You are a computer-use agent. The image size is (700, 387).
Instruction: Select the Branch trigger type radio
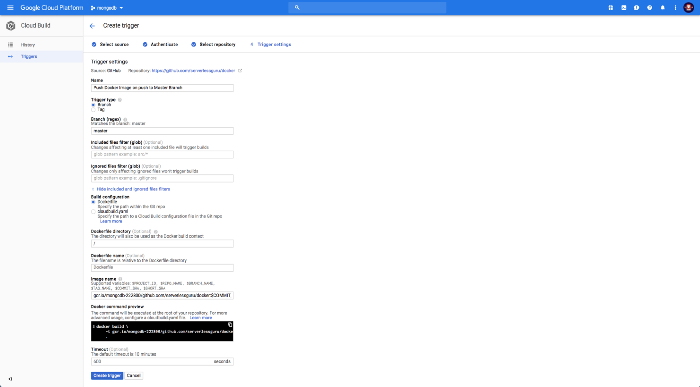[93, 105]
